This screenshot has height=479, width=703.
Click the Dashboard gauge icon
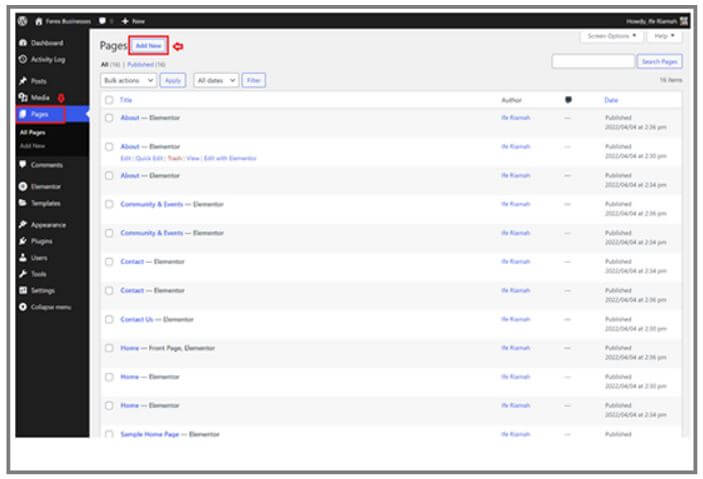point(23,43)
